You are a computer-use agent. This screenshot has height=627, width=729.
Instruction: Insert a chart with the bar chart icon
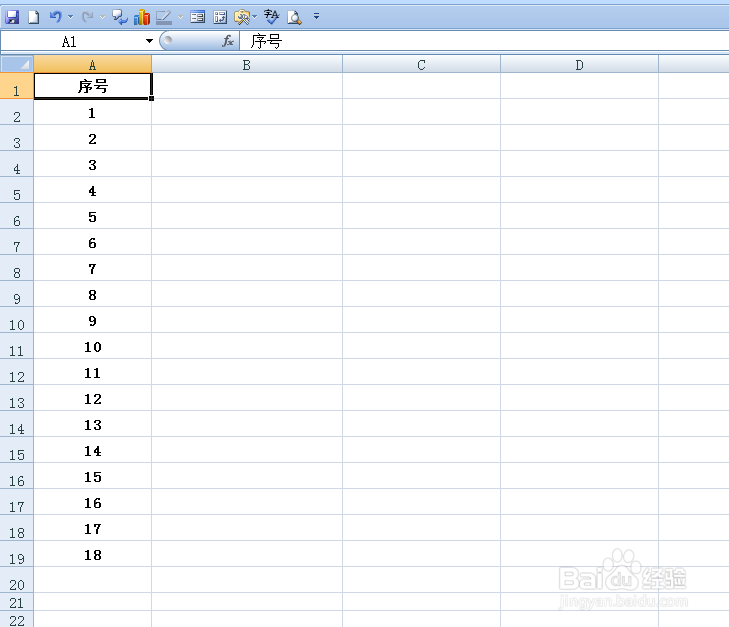click(142, 17)
